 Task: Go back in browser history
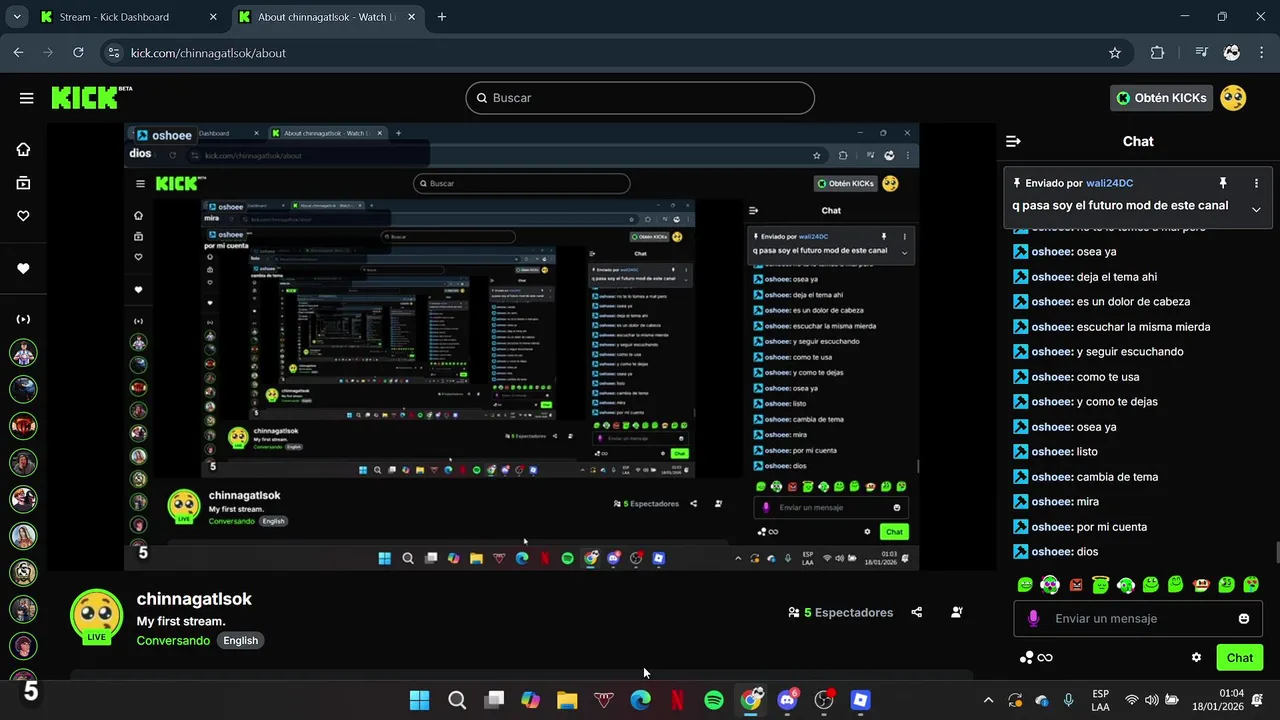(18, 53)
